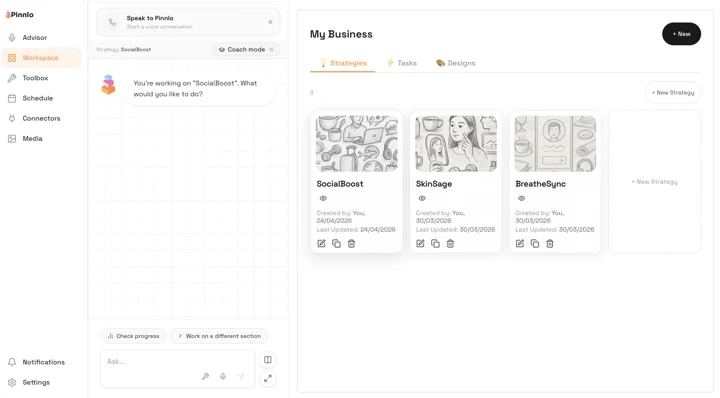This screenshot has height=398, width=720.
Task: Click the dashed New Strategy placeholder card
Action: click(x=654, y=182)
